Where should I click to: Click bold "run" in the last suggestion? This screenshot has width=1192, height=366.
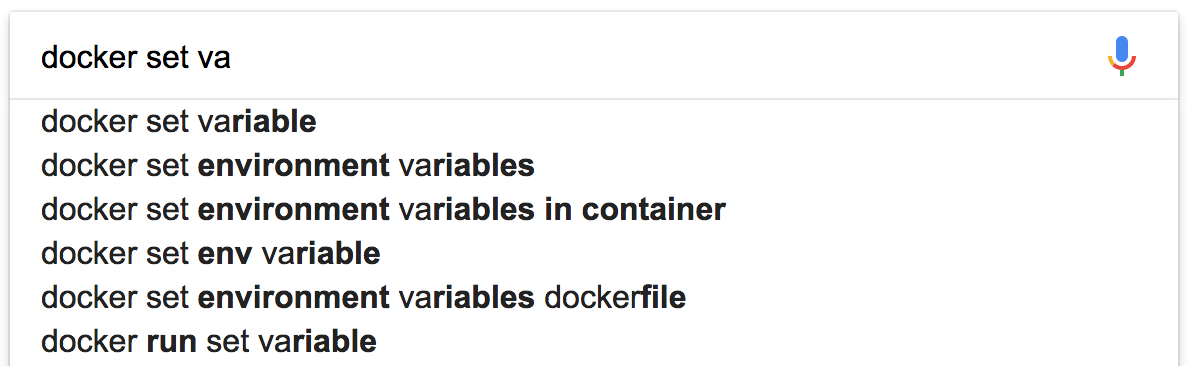[171, 342]
